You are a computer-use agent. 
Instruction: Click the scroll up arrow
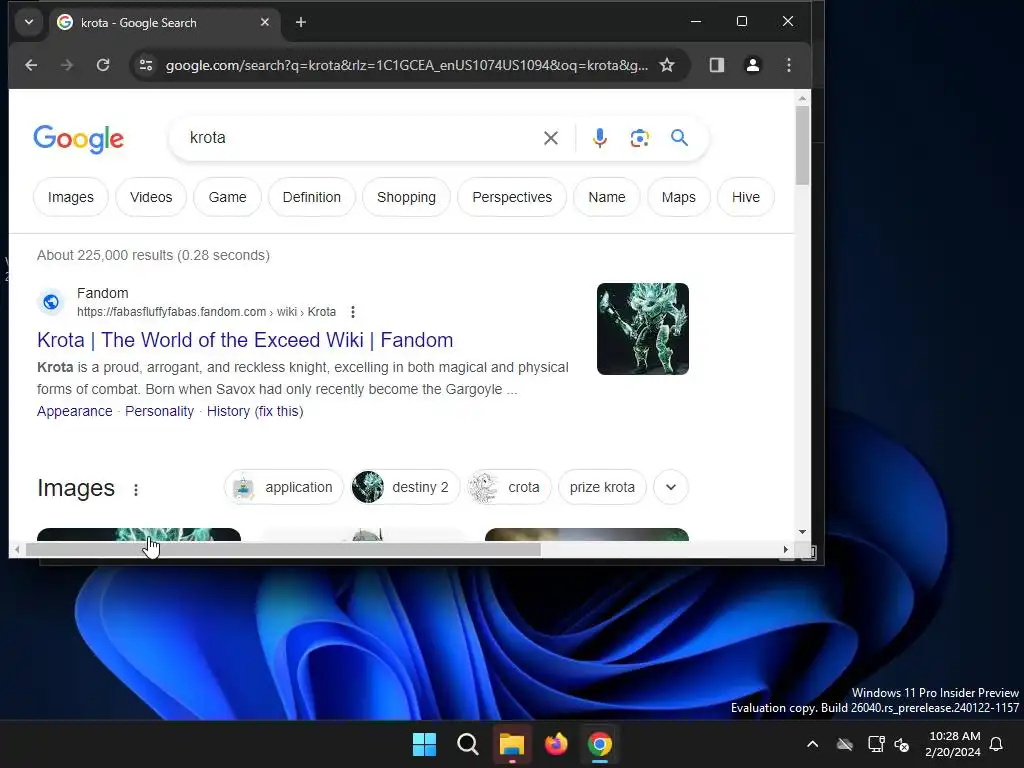pyautogui.click(x=803, y=98)
